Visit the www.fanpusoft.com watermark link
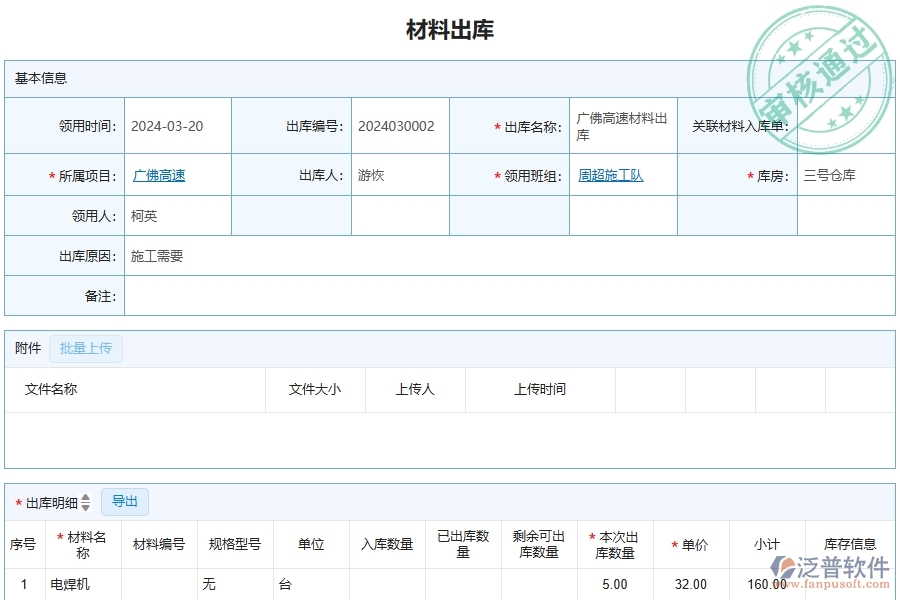The width and height of the screenshot is (900, 600). point(840,583)
